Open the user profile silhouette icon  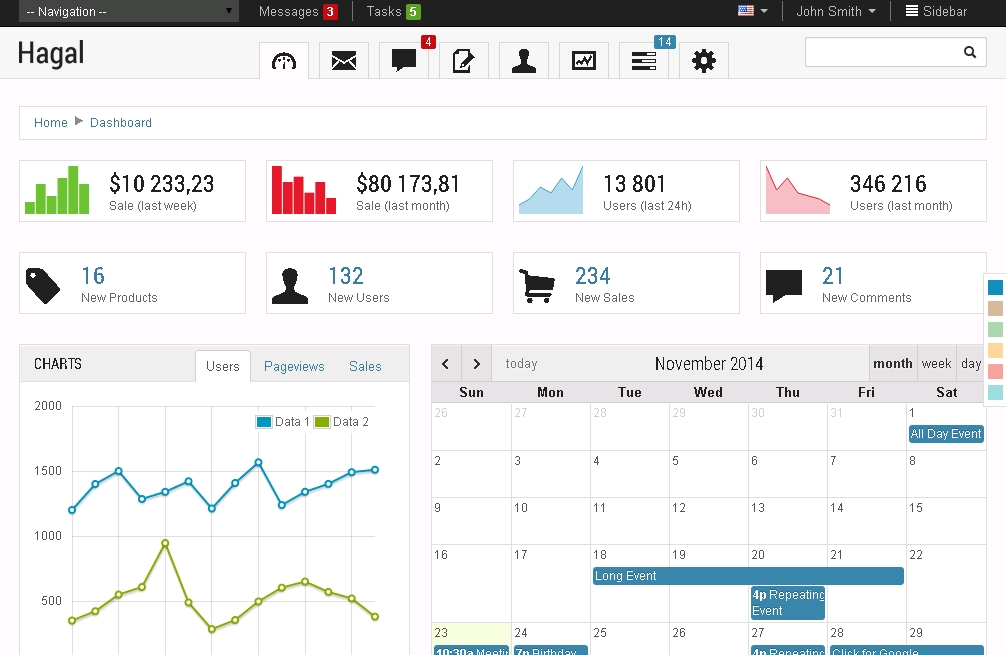524,61
